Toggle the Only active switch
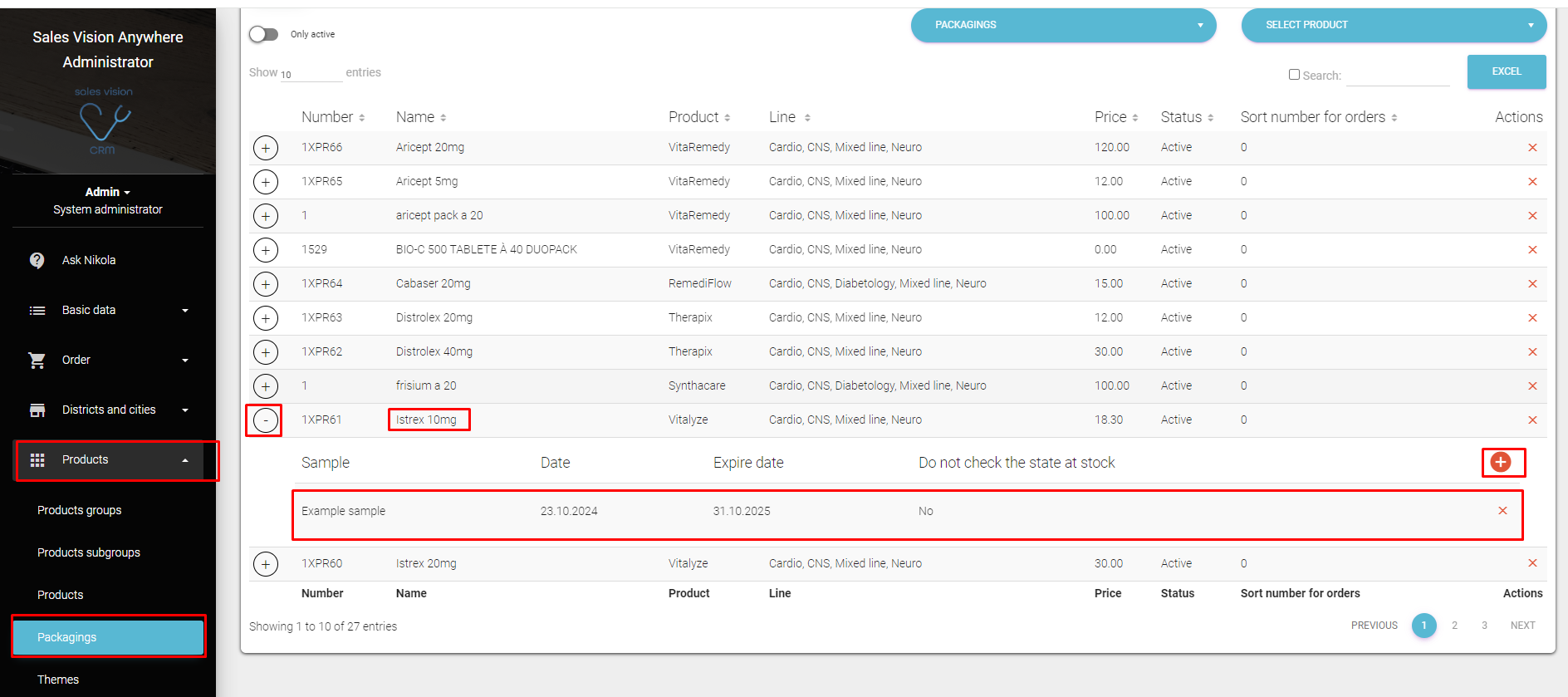 tap(263, 34)
